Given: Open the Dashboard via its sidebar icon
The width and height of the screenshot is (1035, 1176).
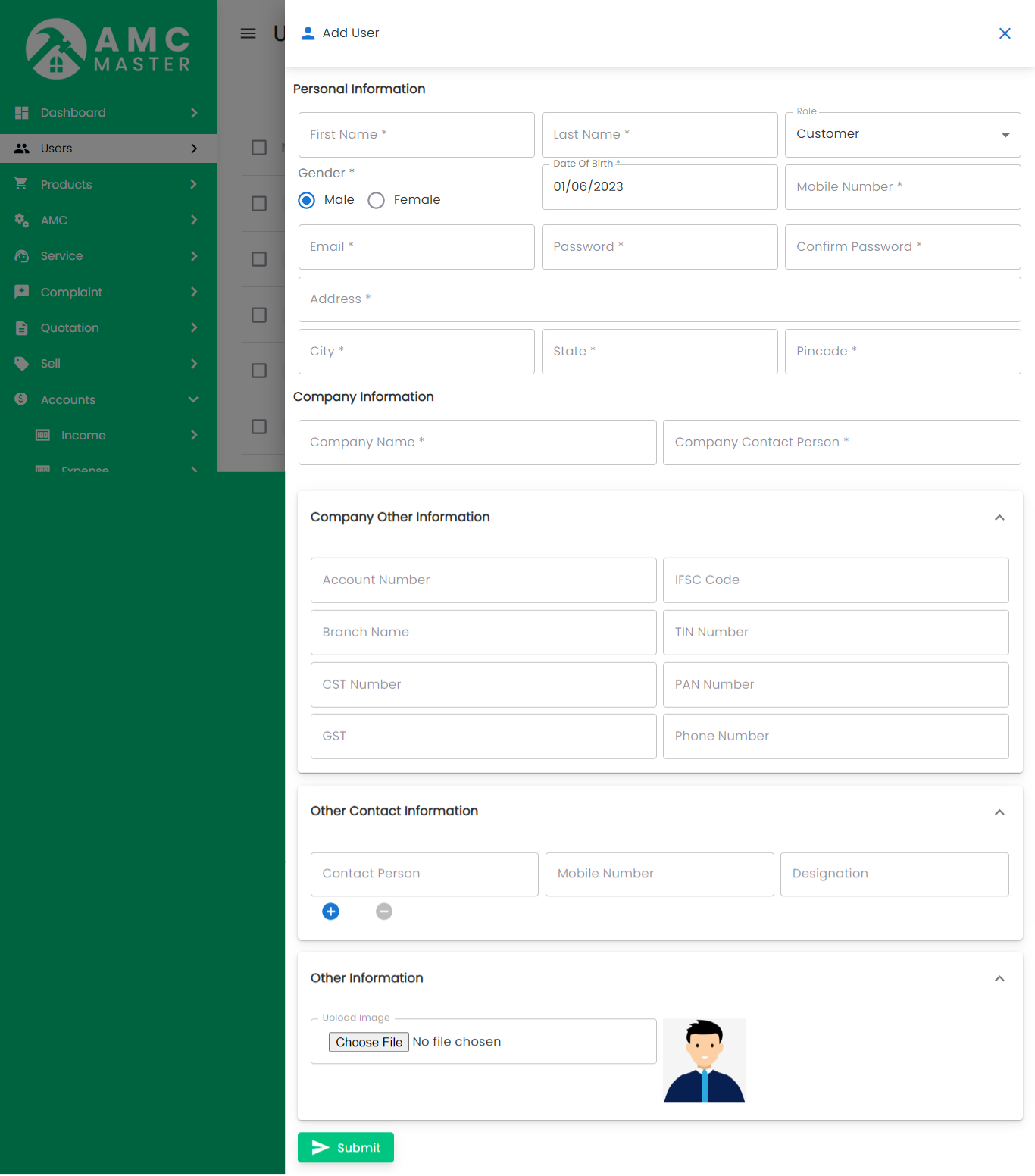Looking at the screenshot, I should (x=21, y=112).
